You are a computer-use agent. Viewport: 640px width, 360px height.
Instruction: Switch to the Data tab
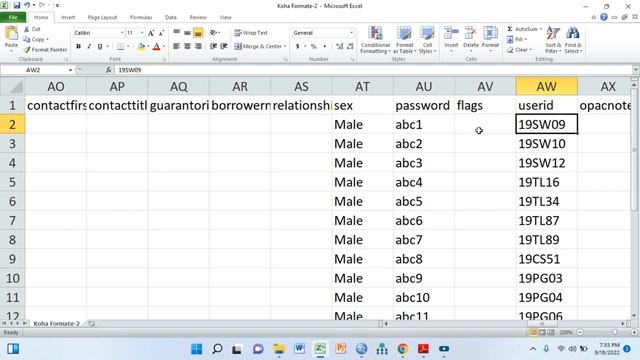171,17
